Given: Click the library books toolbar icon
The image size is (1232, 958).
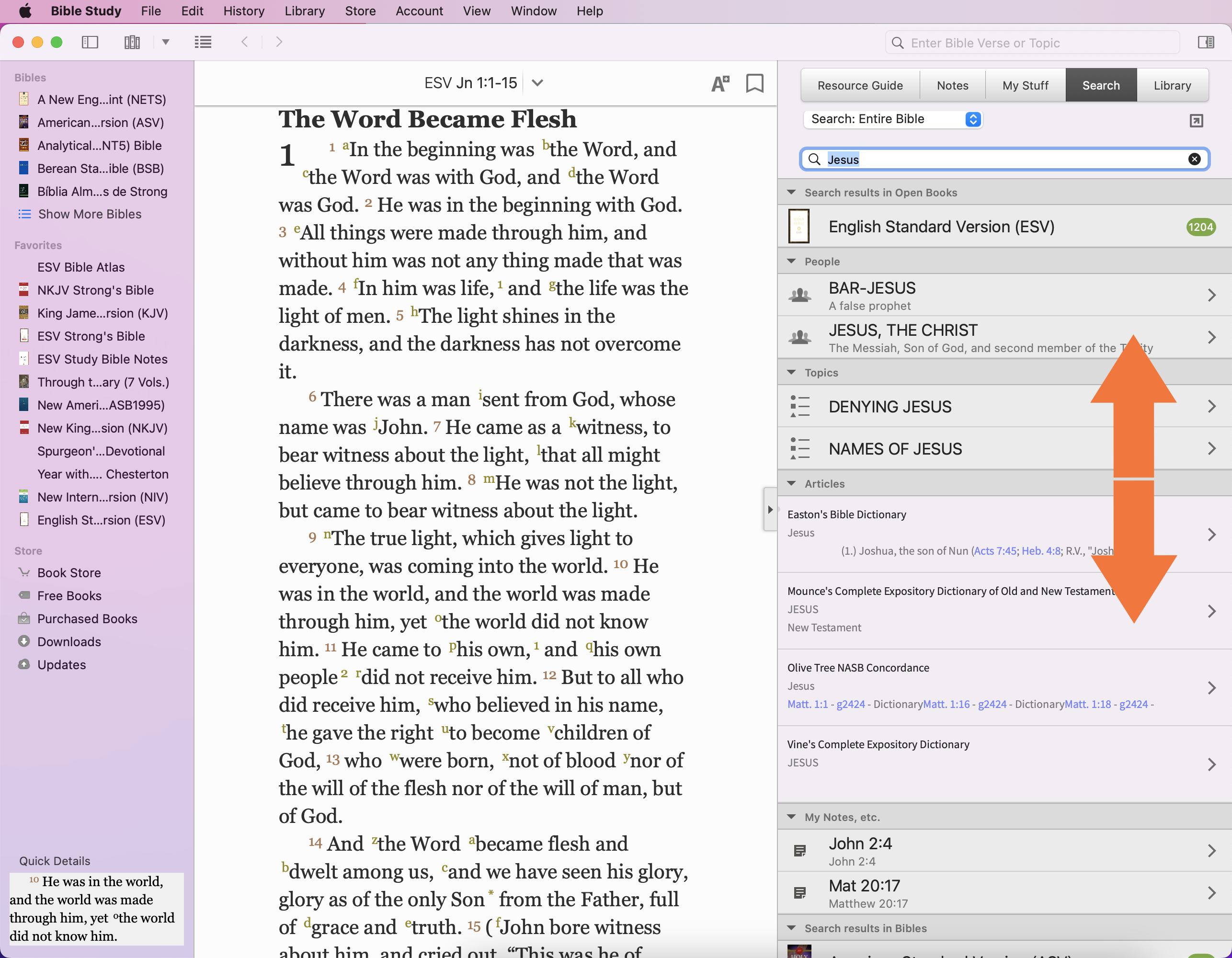Looking at the screenshot, I should click(132, 42).
